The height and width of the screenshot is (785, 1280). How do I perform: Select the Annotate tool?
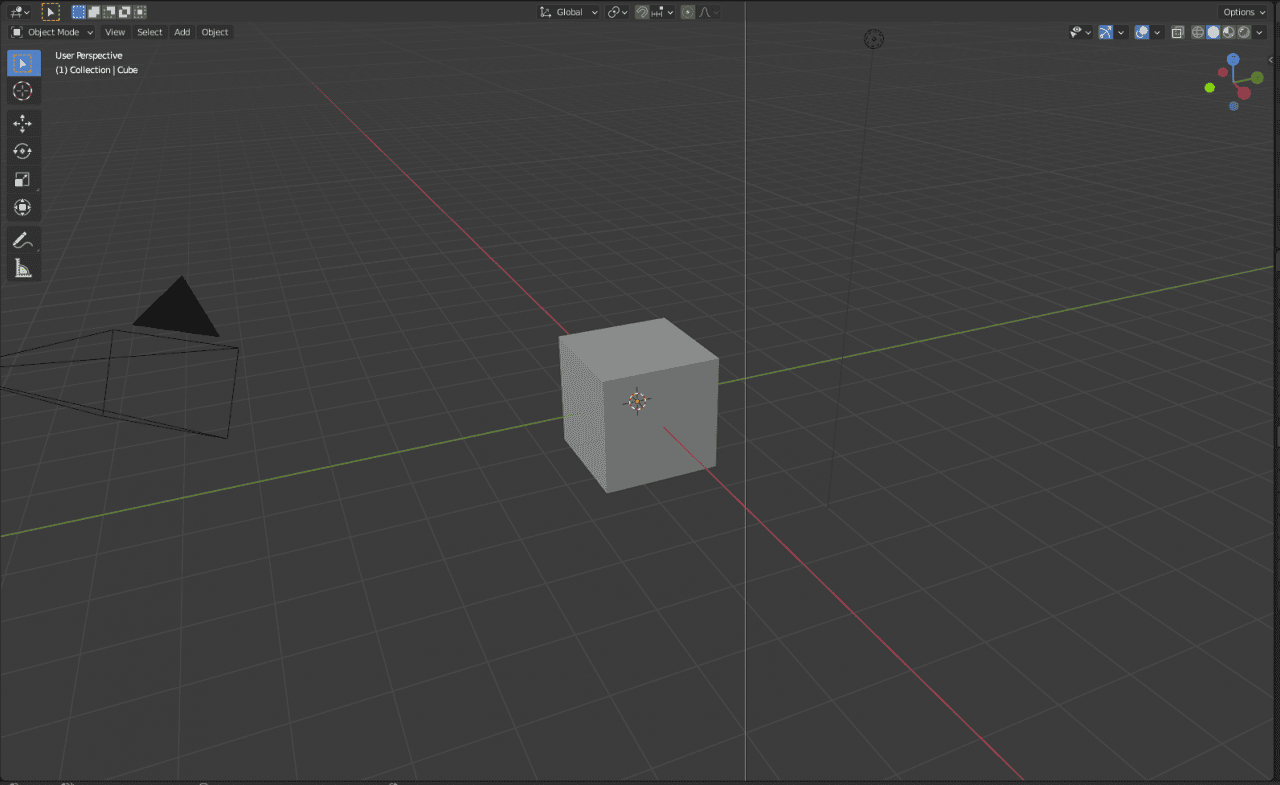(23, 240)
